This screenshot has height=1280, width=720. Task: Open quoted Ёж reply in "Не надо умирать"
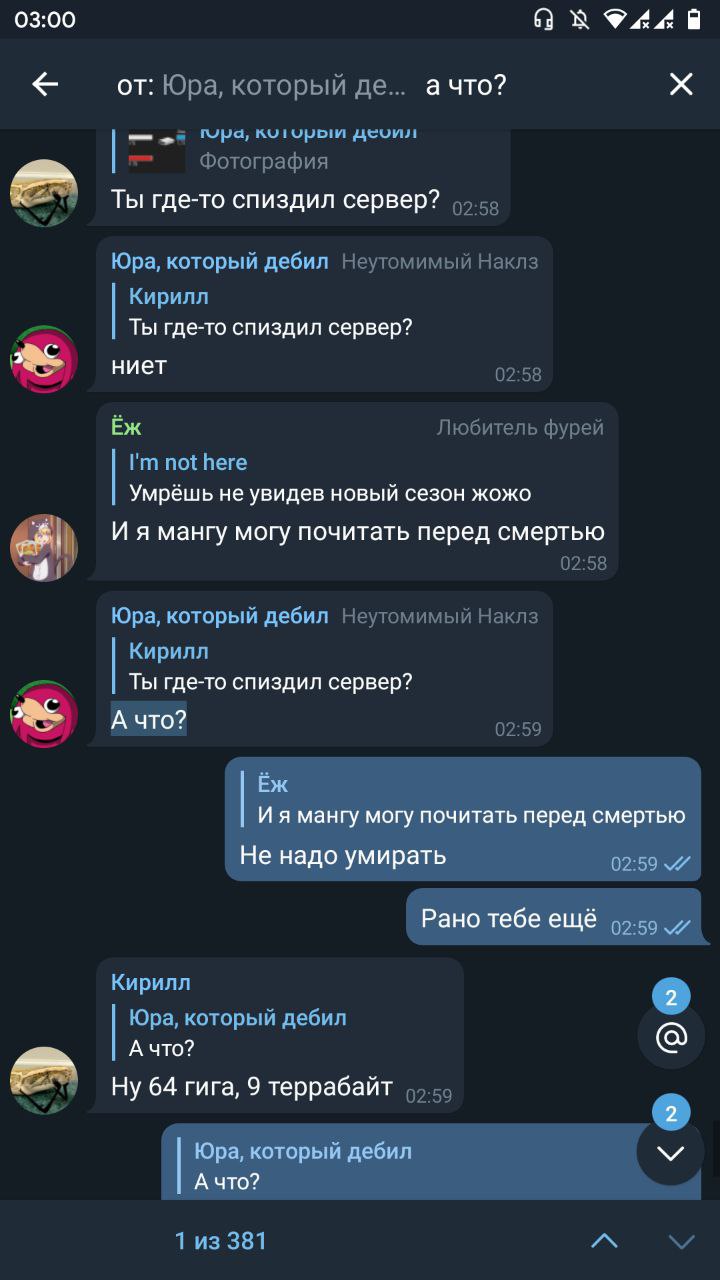pos(463,800)
